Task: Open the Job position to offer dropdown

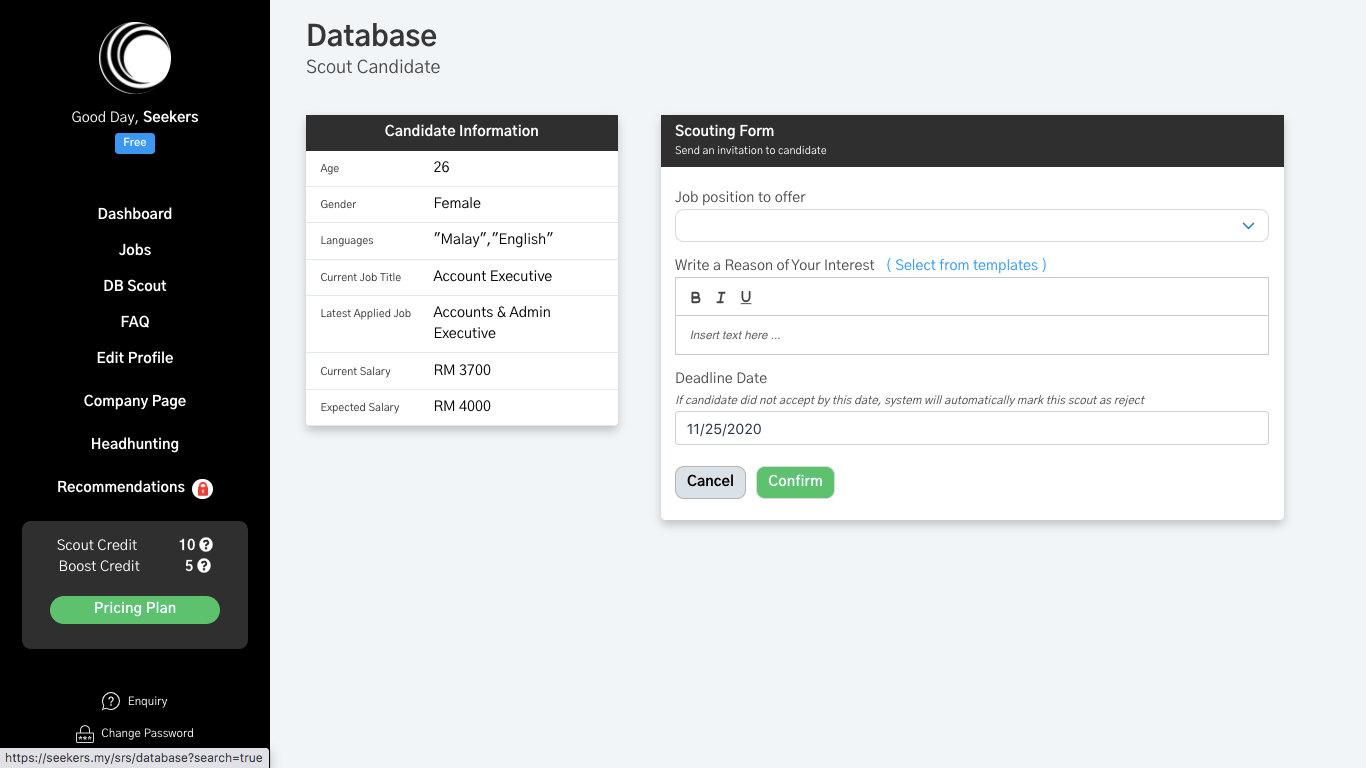Action: [972, 225]
